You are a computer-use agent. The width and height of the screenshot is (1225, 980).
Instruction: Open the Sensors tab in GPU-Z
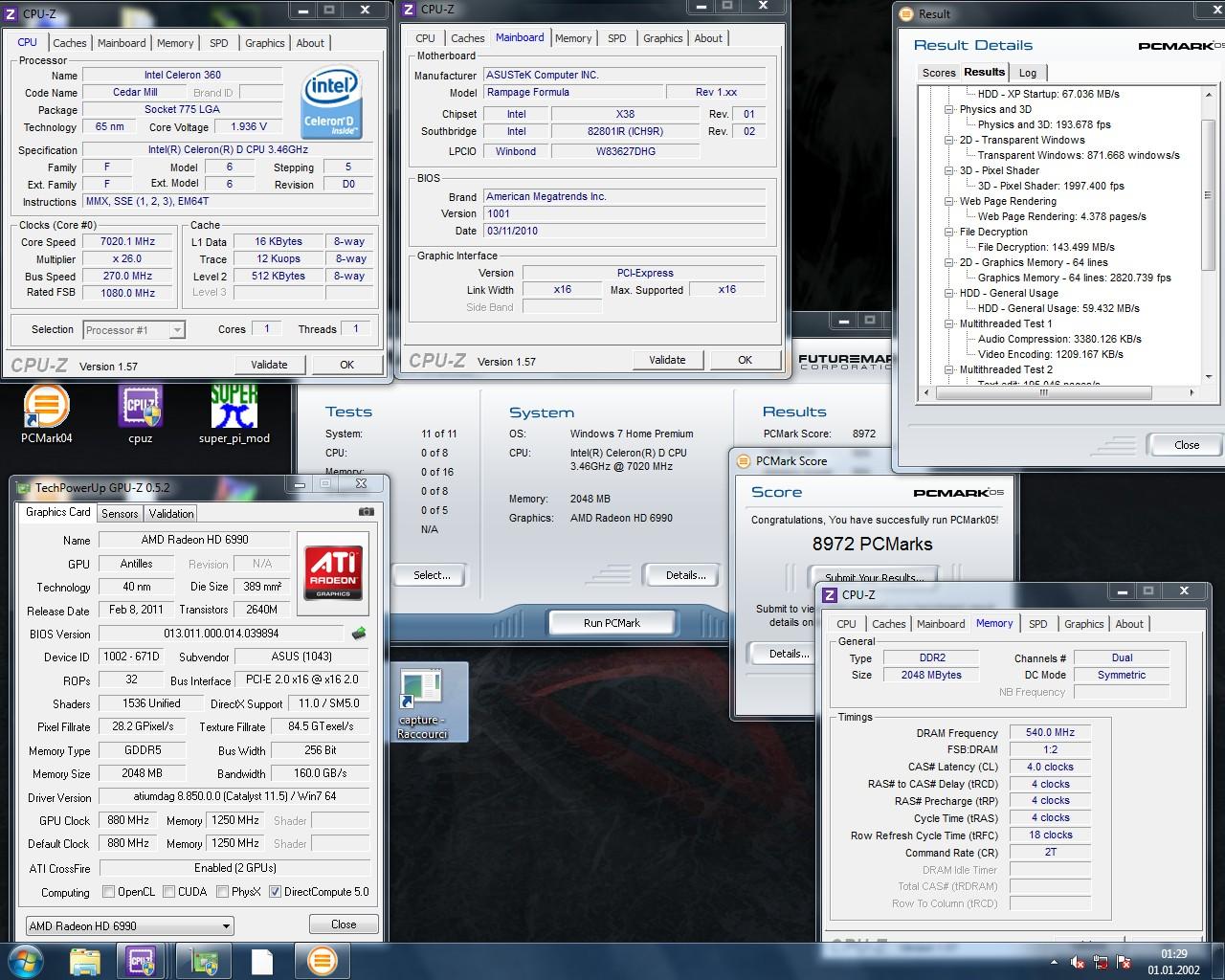click(120, 514)
